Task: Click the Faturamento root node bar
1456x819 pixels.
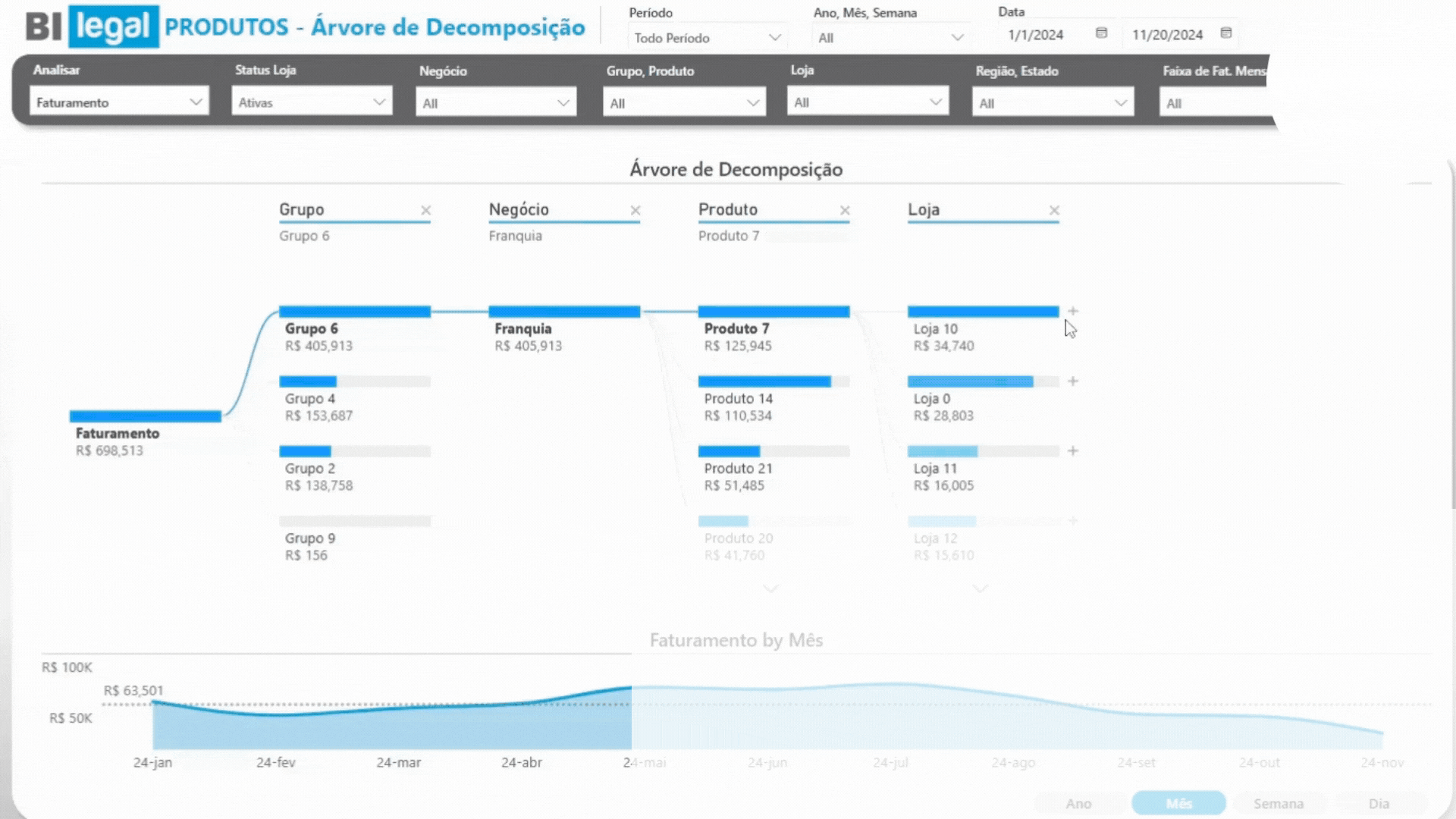Action: (x=145, y=416)
